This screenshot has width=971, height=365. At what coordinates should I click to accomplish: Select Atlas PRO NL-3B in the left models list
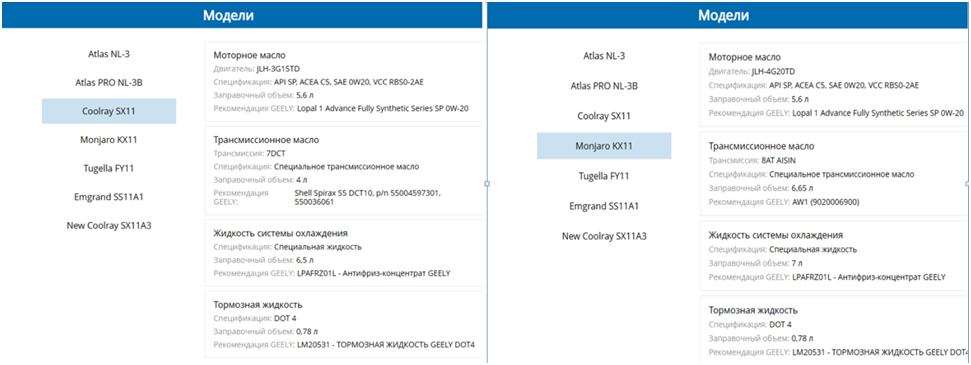click(109, 82)
